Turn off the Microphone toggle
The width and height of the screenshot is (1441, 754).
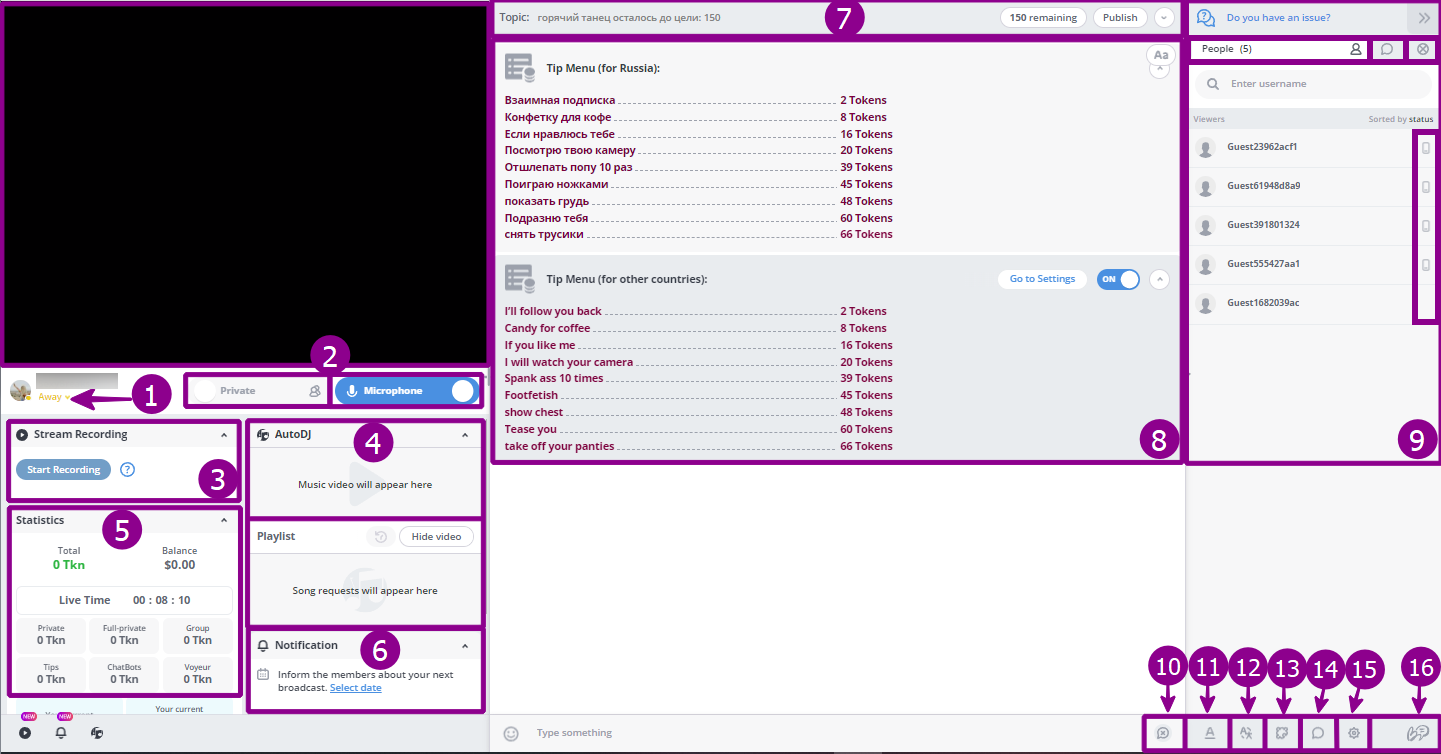coord(461,391)
